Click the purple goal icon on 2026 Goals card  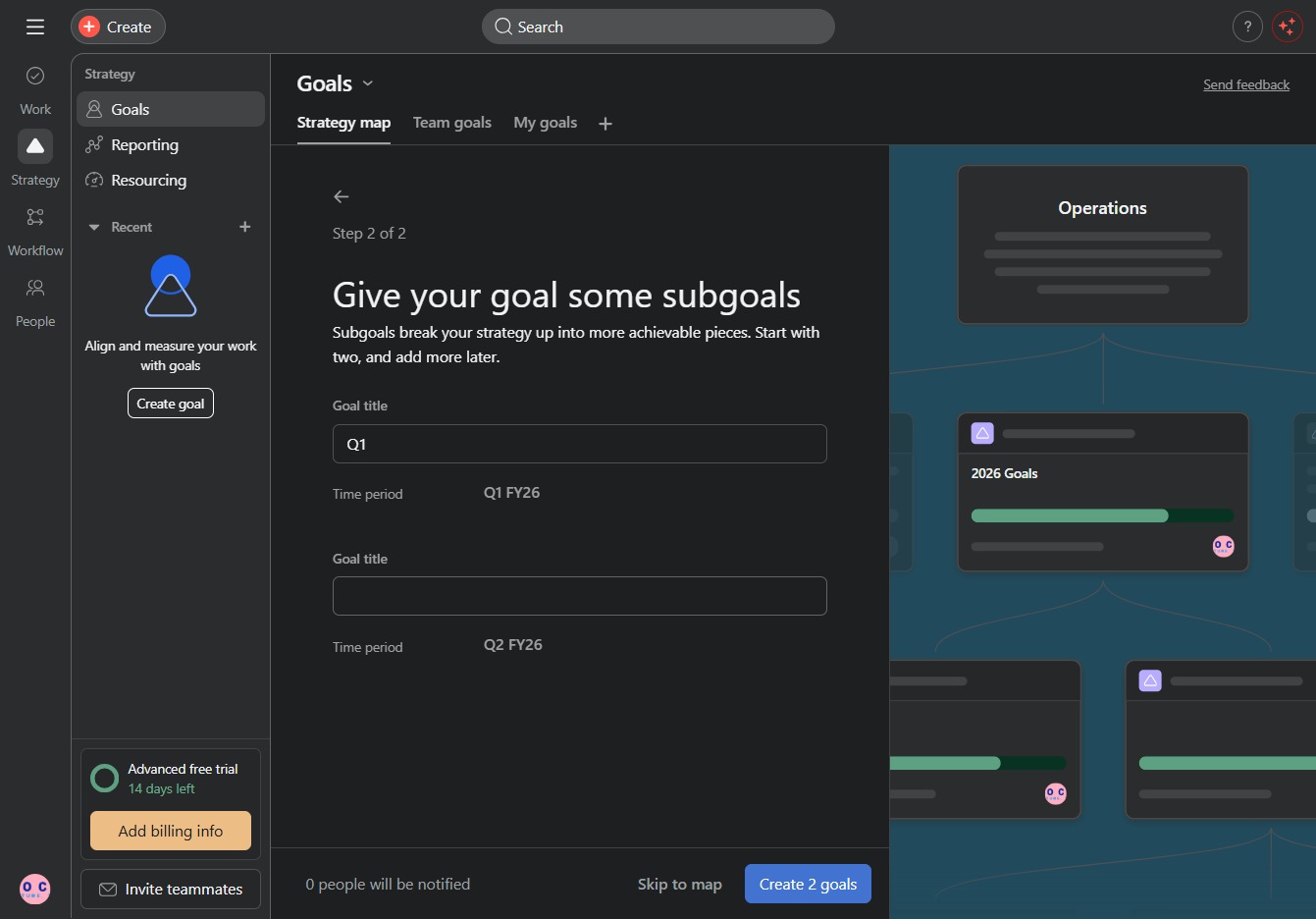tap(982, 433)
